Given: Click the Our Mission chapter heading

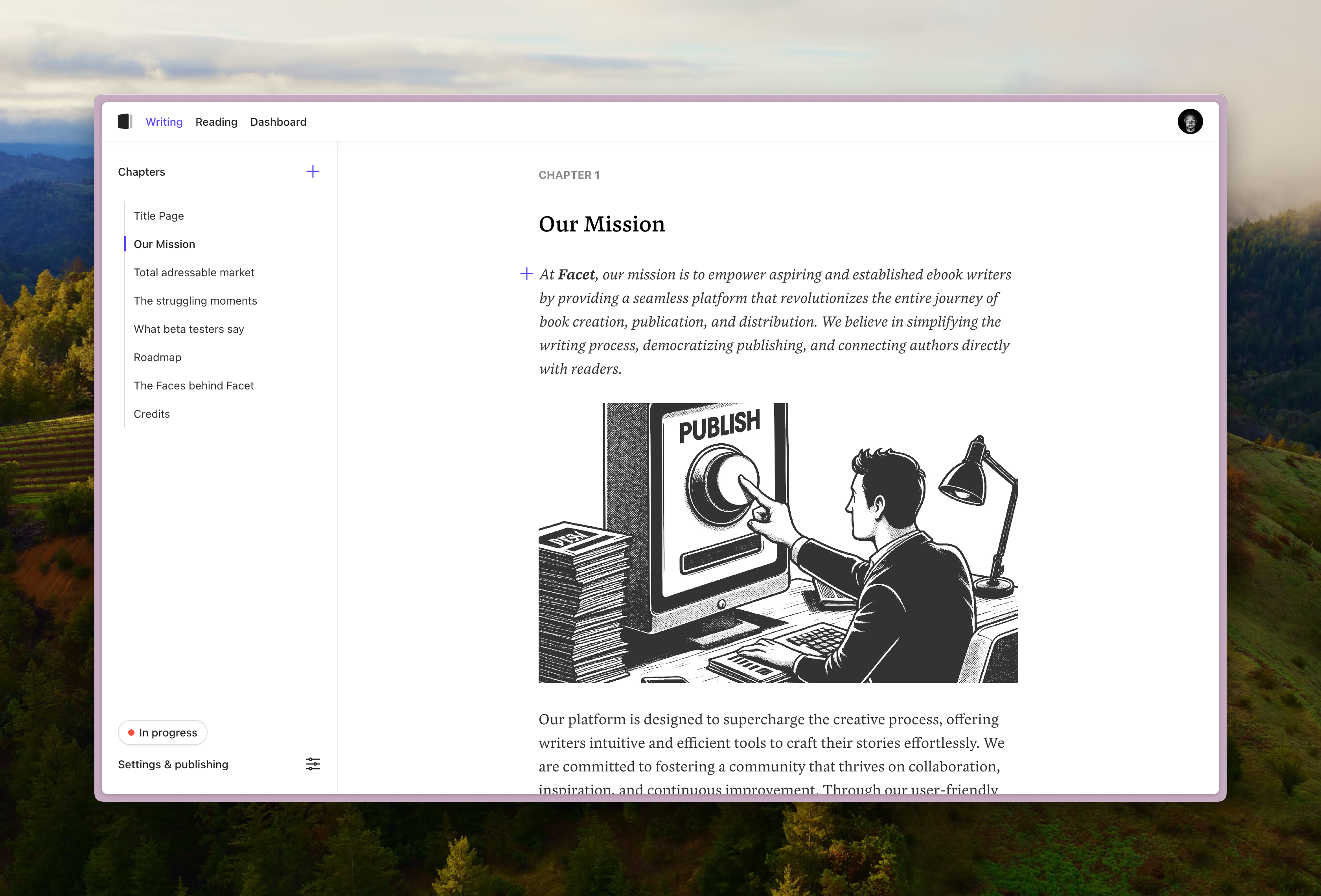Looking at the screenshot, I should click(x=602, y=224).
